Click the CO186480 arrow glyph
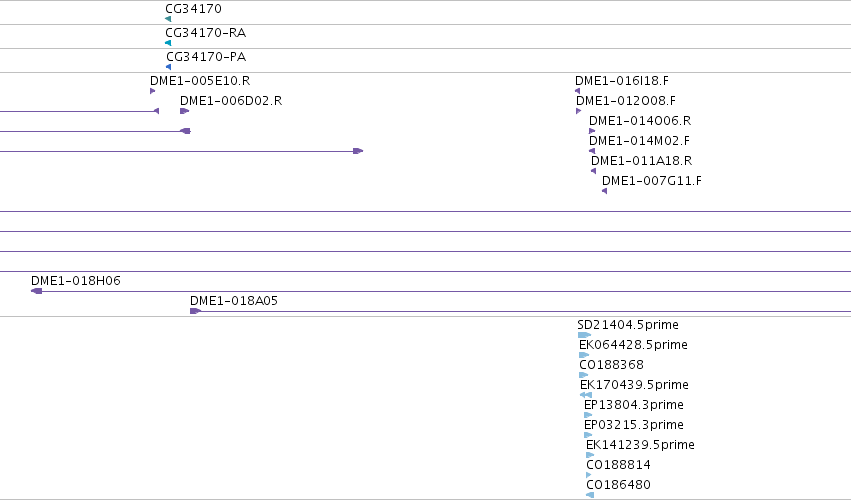Image resolution: width=851 pixels, height=500 pixels. point(590,495)
